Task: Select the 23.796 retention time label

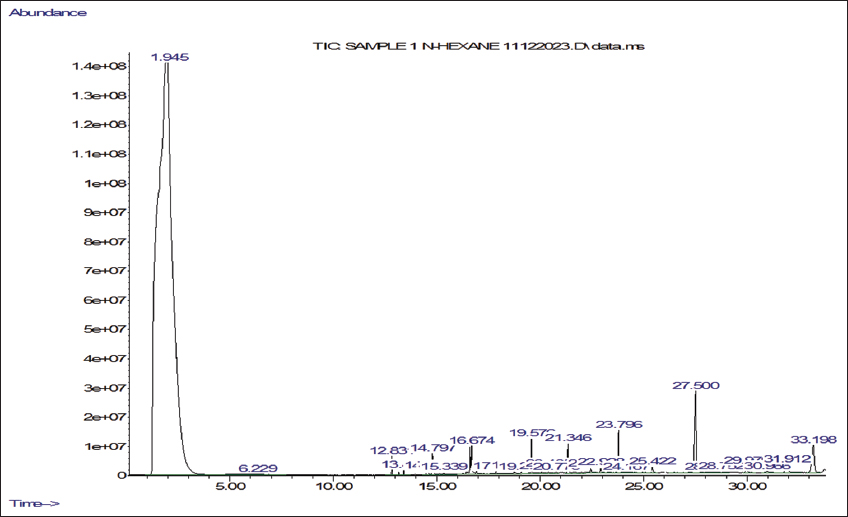Action: coord(620,424)
